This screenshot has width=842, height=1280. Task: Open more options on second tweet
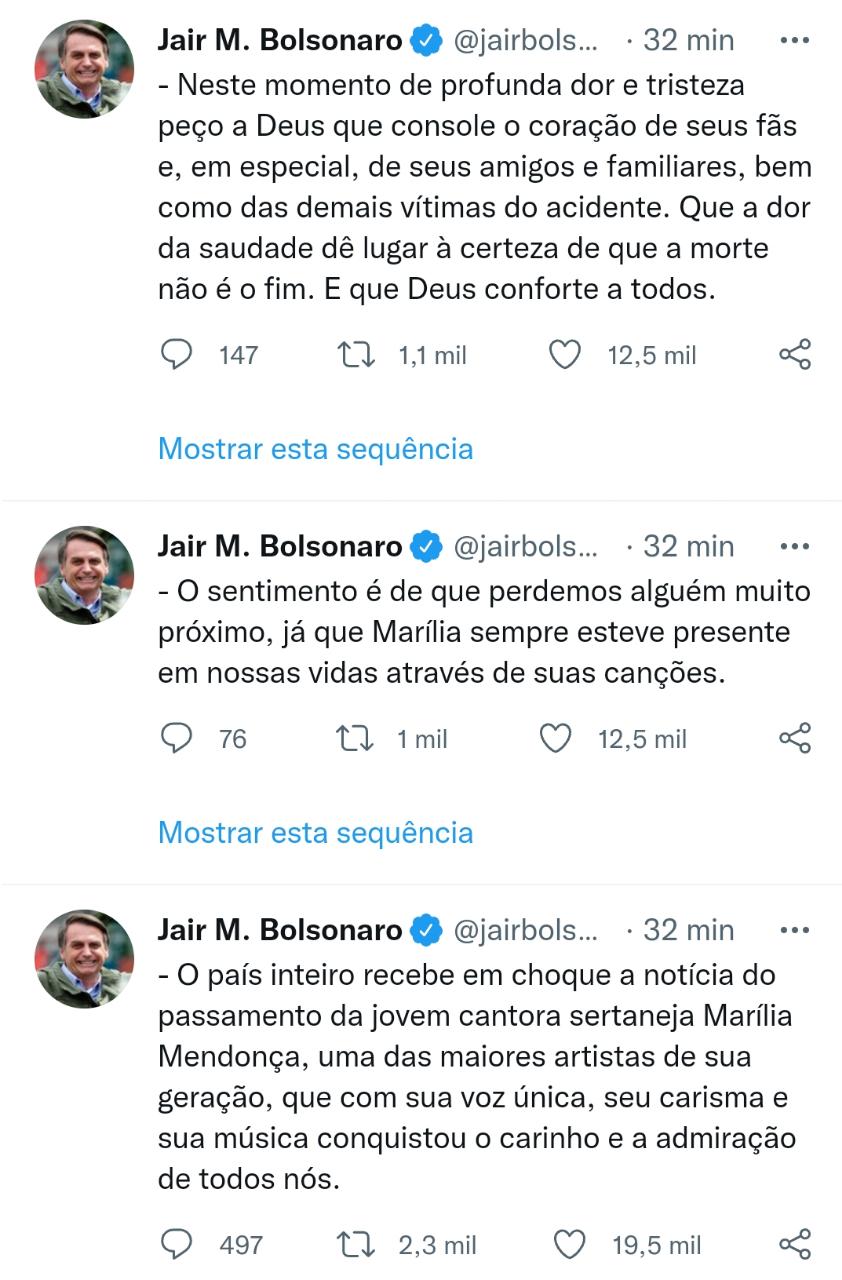click(x=794, y=547)
